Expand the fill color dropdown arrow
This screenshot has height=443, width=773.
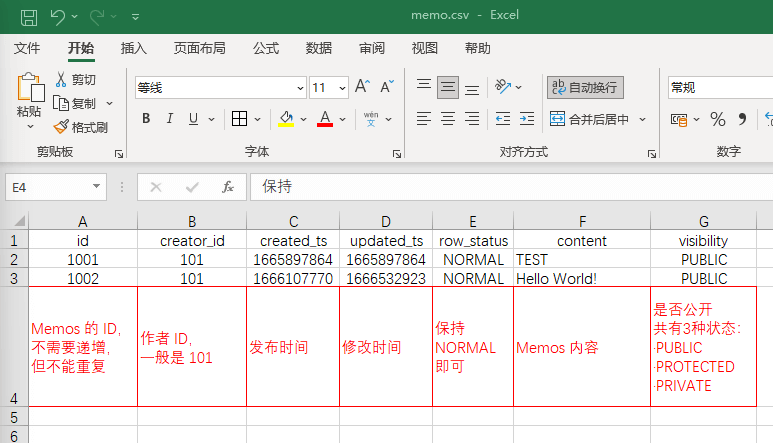[x=303, y=119]
